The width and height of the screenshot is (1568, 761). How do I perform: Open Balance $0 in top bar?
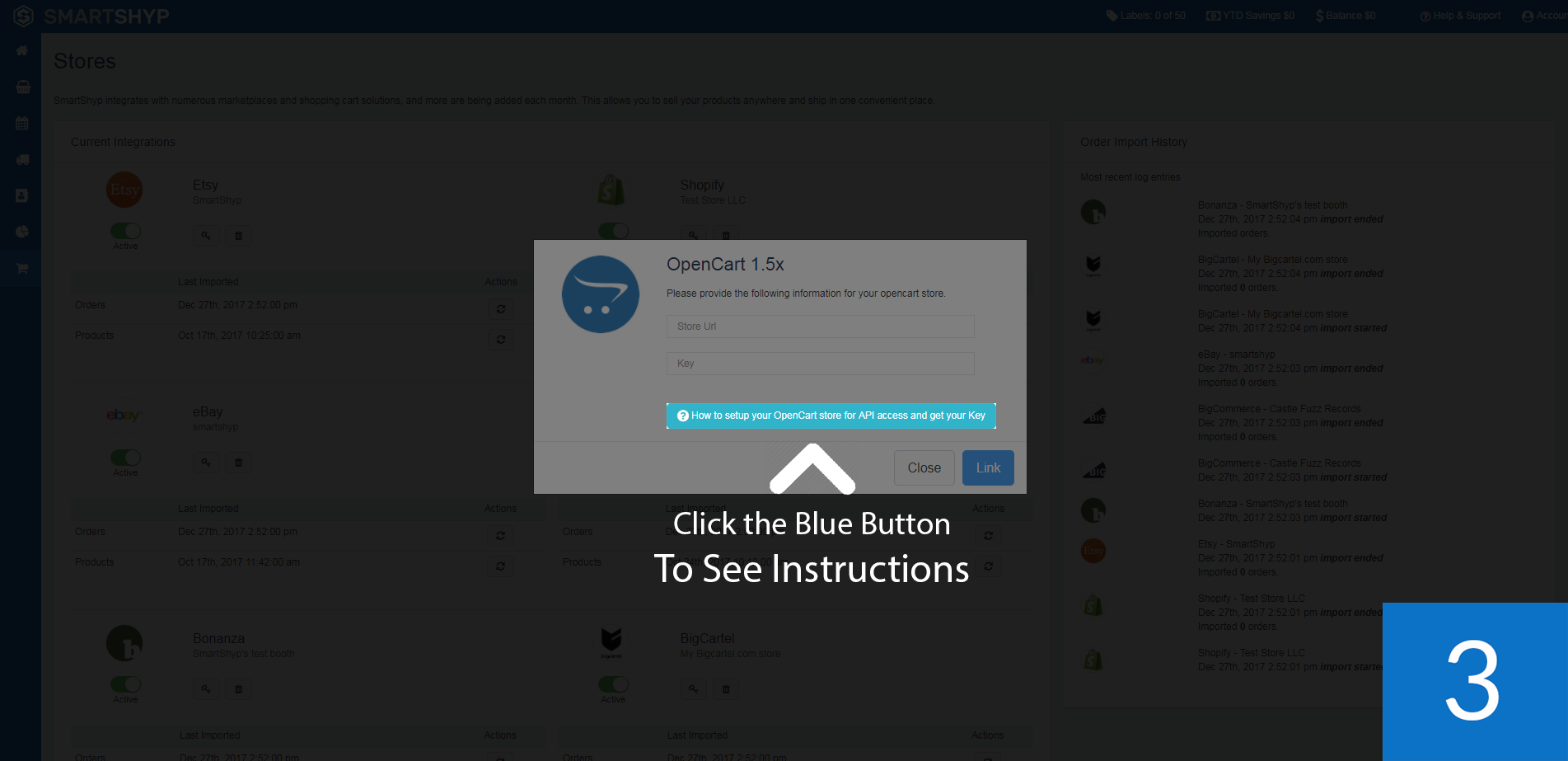(x=1346, y=16)
